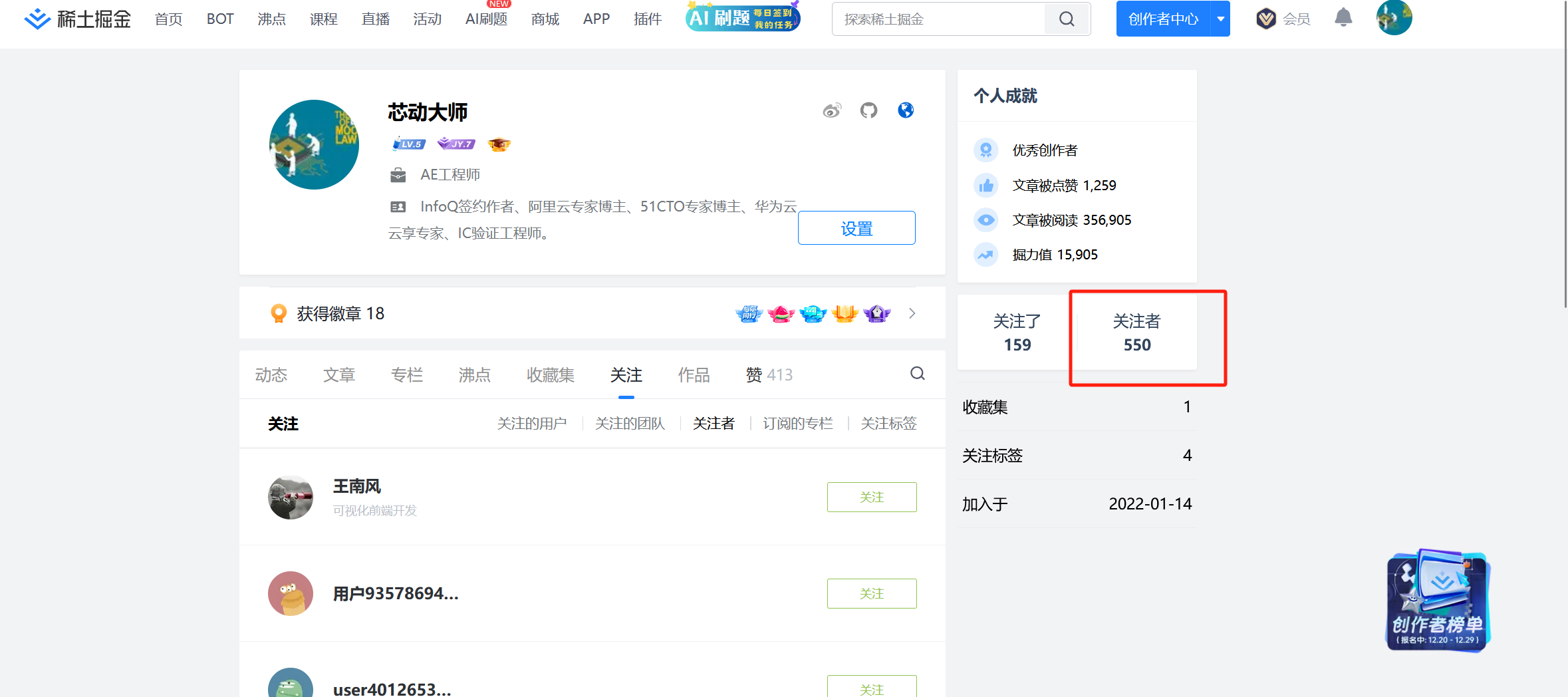Open 商城 in navigation
1568x697 pixels.
[545, 19]
